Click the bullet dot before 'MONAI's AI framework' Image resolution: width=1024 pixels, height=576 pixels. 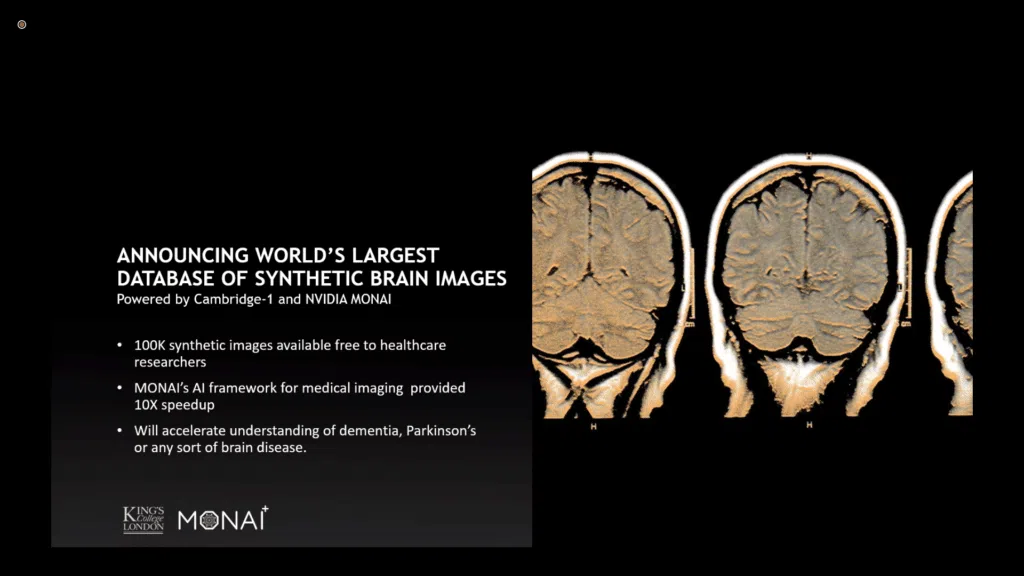(120, 387)
